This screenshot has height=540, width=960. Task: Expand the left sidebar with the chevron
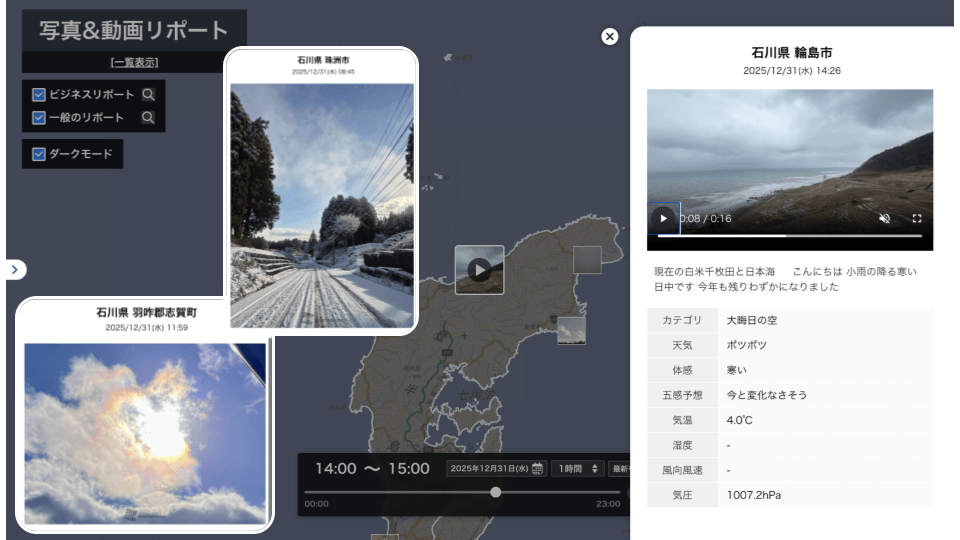point(17,269)
